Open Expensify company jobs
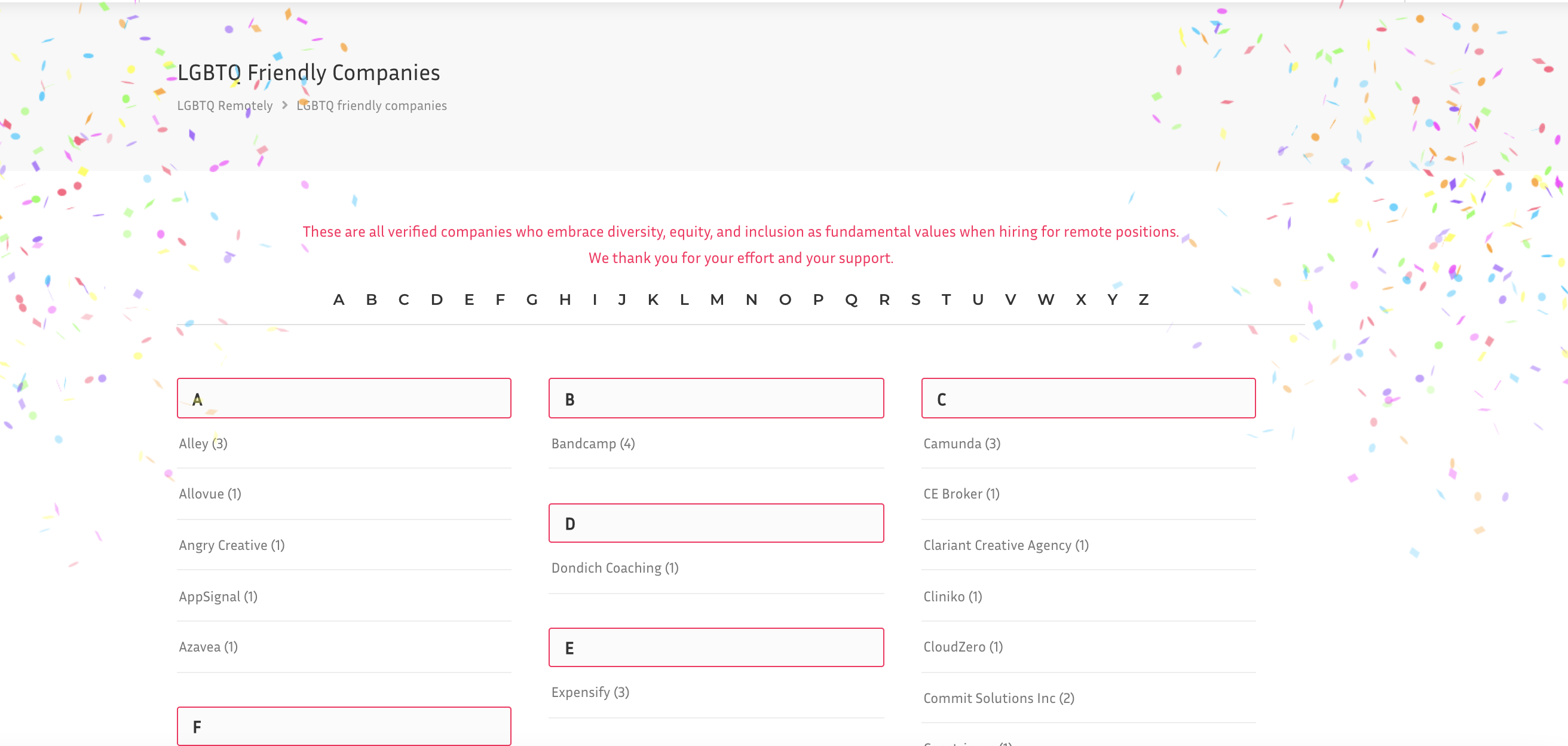This screenshot has height=746, width=1568. 590,692
